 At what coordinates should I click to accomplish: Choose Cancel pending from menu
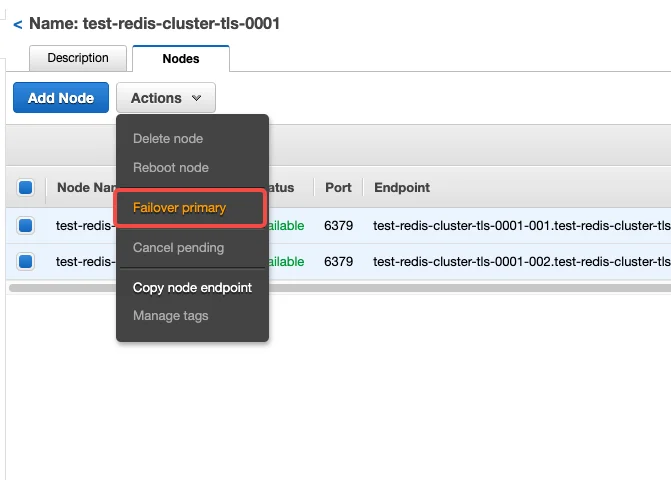[x=178, y=248]
